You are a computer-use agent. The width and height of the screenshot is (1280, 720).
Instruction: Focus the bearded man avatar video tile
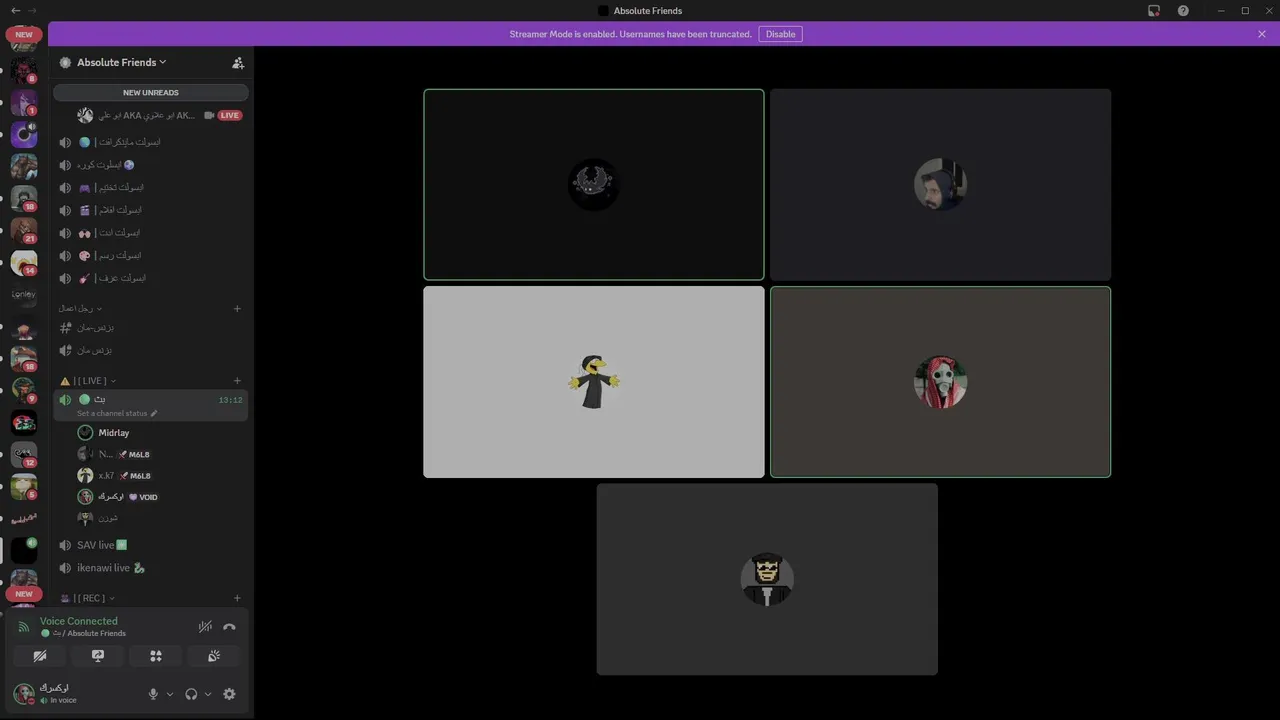[x=940, y=185]
